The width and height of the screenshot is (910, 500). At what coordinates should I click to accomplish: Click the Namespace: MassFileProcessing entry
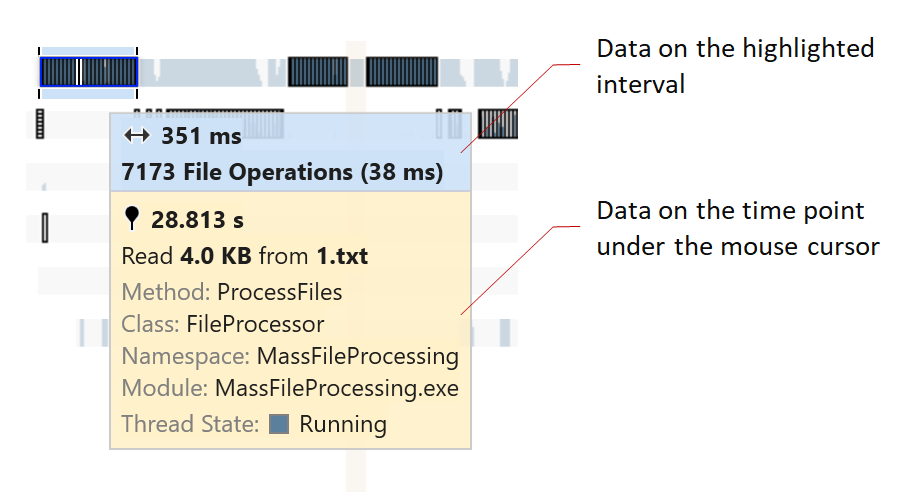click(290, 356)
